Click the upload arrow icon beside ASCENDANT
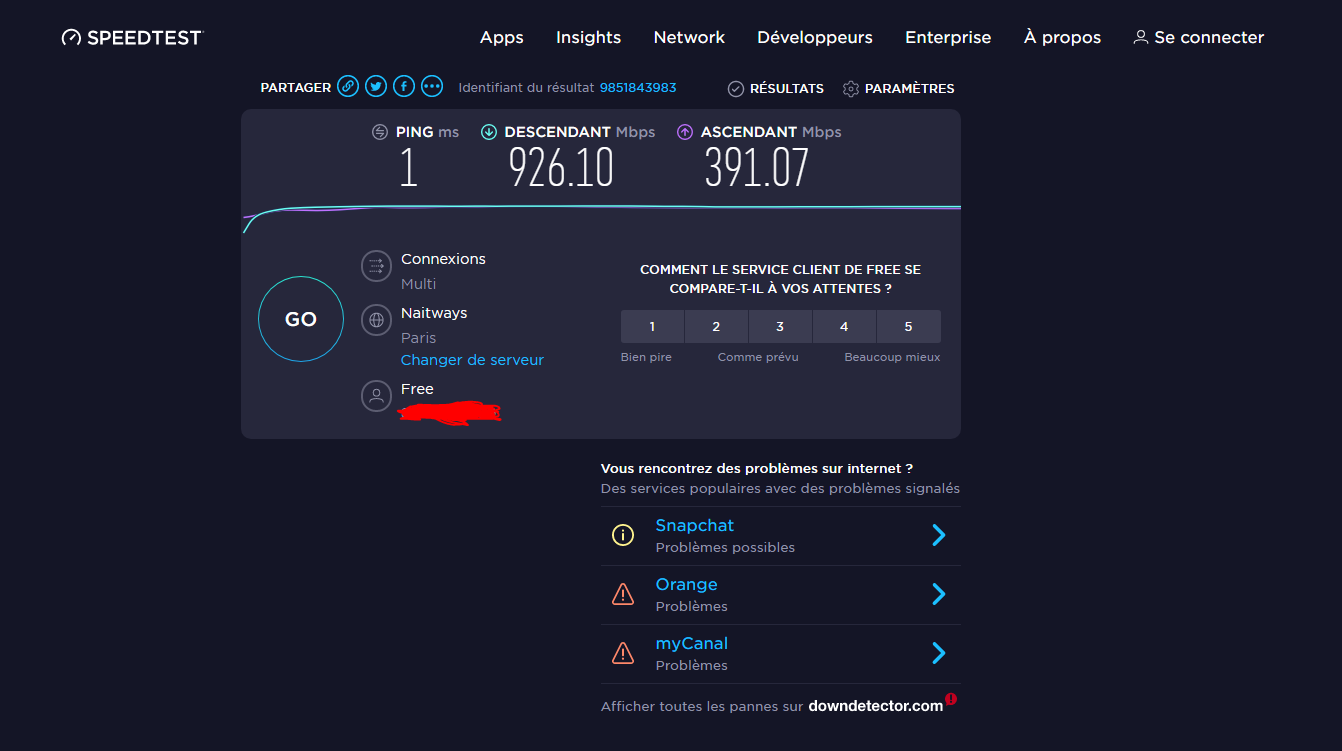Viewport: 1342px width, 751px height. [685, 132]
